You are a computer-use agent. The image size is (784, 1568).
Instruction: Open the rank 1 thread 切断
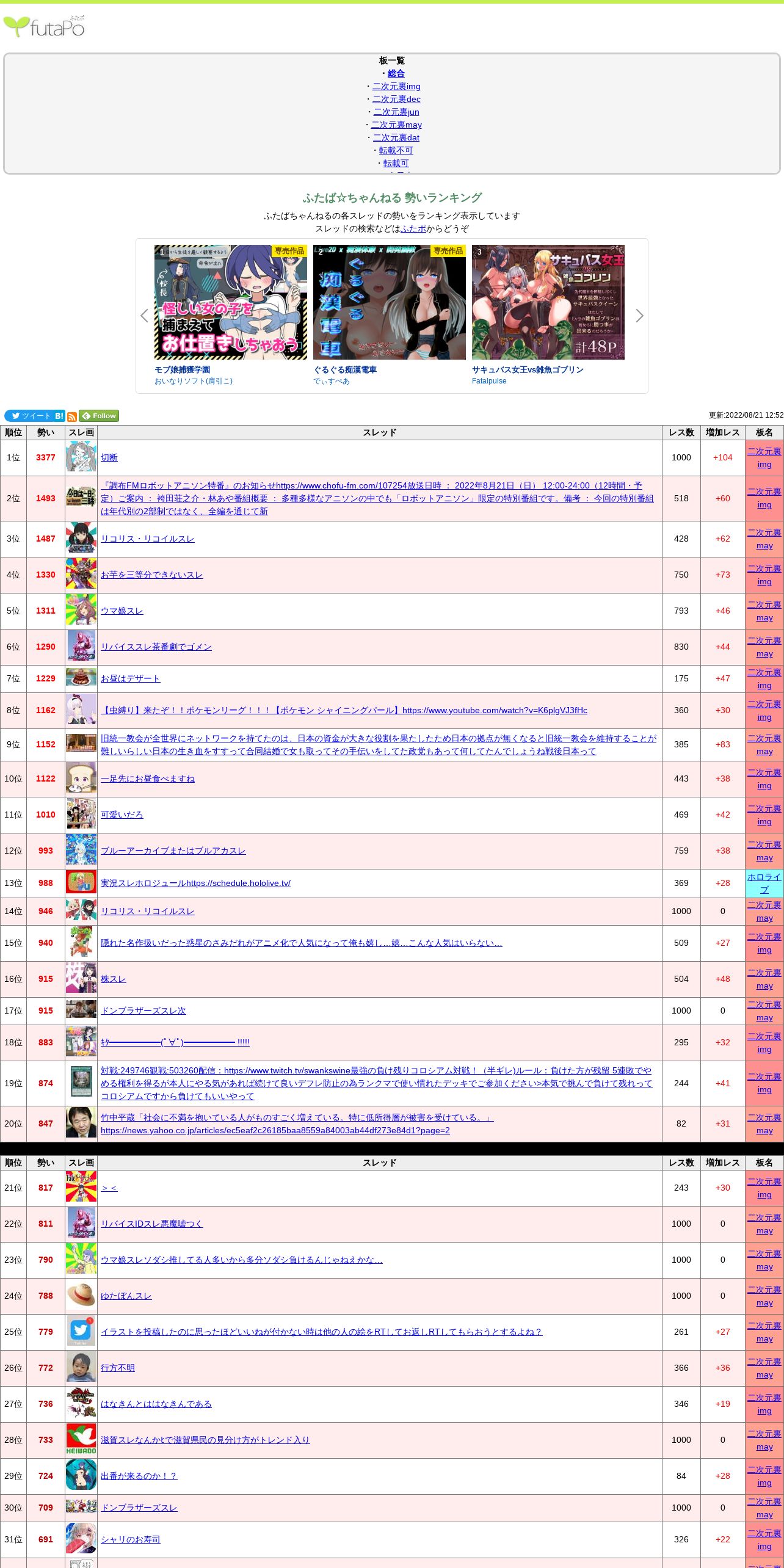[x=109, y=457]
